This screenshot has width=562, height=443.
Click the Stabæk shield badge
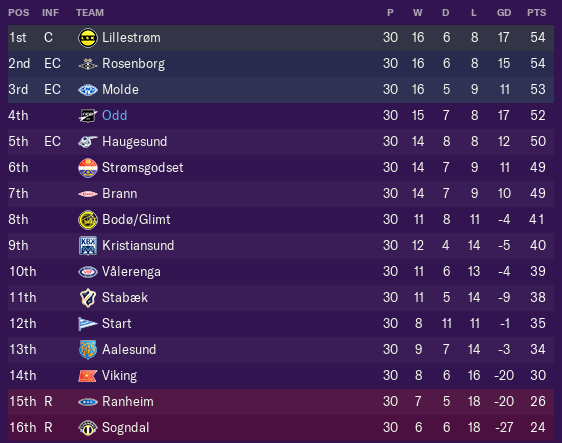(87, 297)
